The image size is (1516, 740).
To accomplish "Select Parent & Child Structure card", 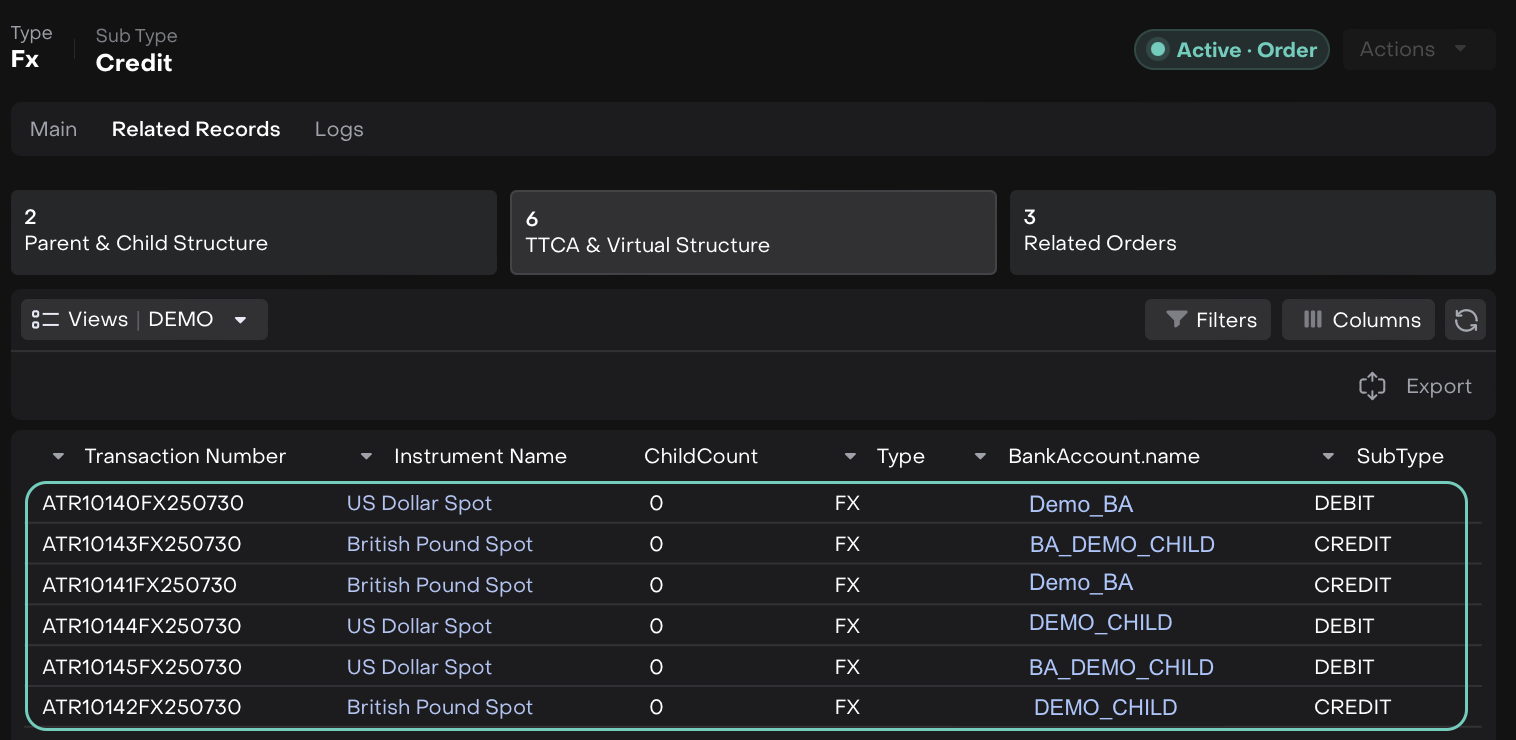I will [x=254, y=232].
